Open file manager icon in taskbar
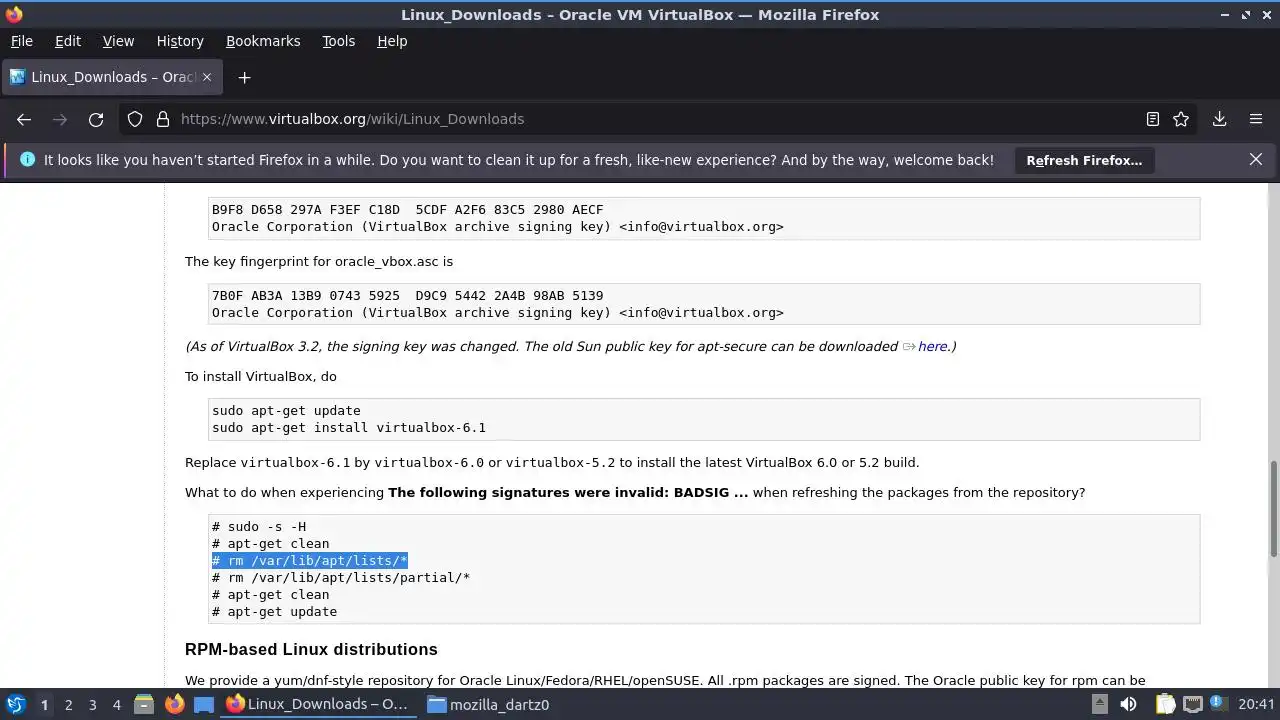 point(143,704)
